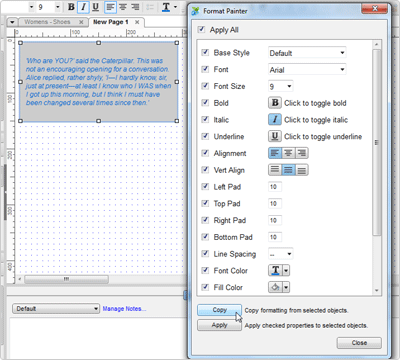Open the Font Size 9 dropdown in Format Painter
The width and height of the screenshot is (400, 360).
pyautogui.click(x=281, y=86)
